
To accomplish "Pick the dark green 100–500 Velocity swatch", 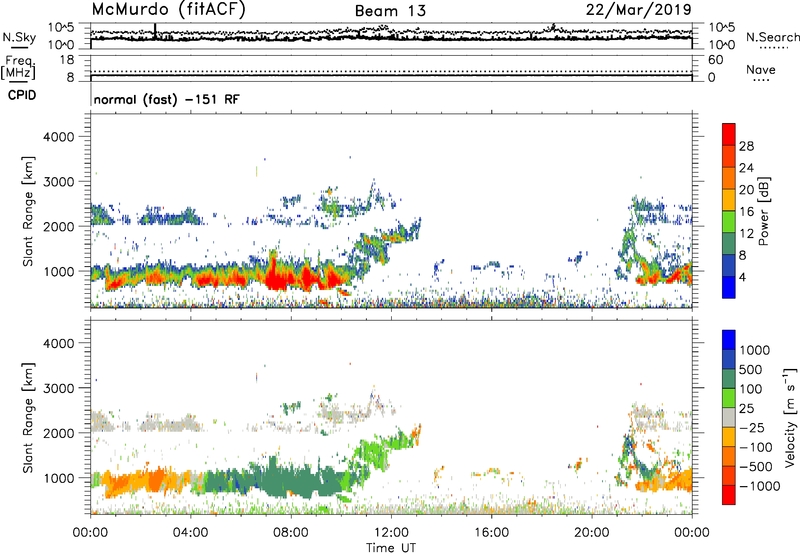I will click(729, 379).
